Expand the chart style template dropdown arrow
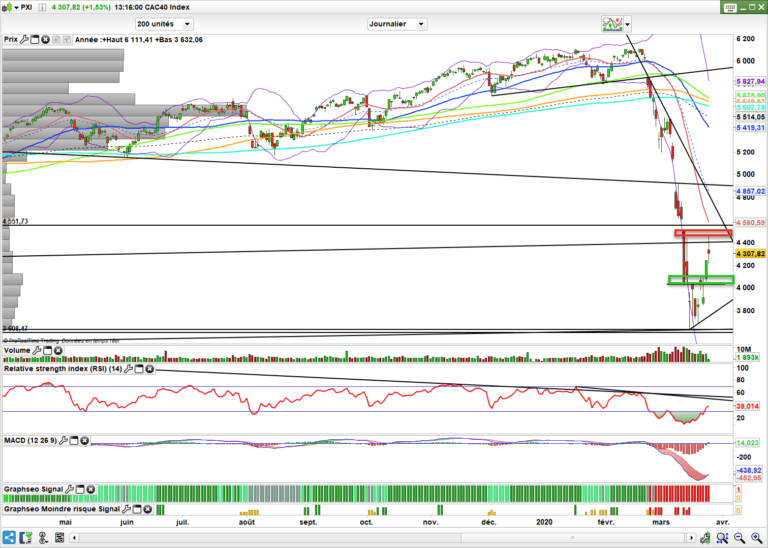 628,23
